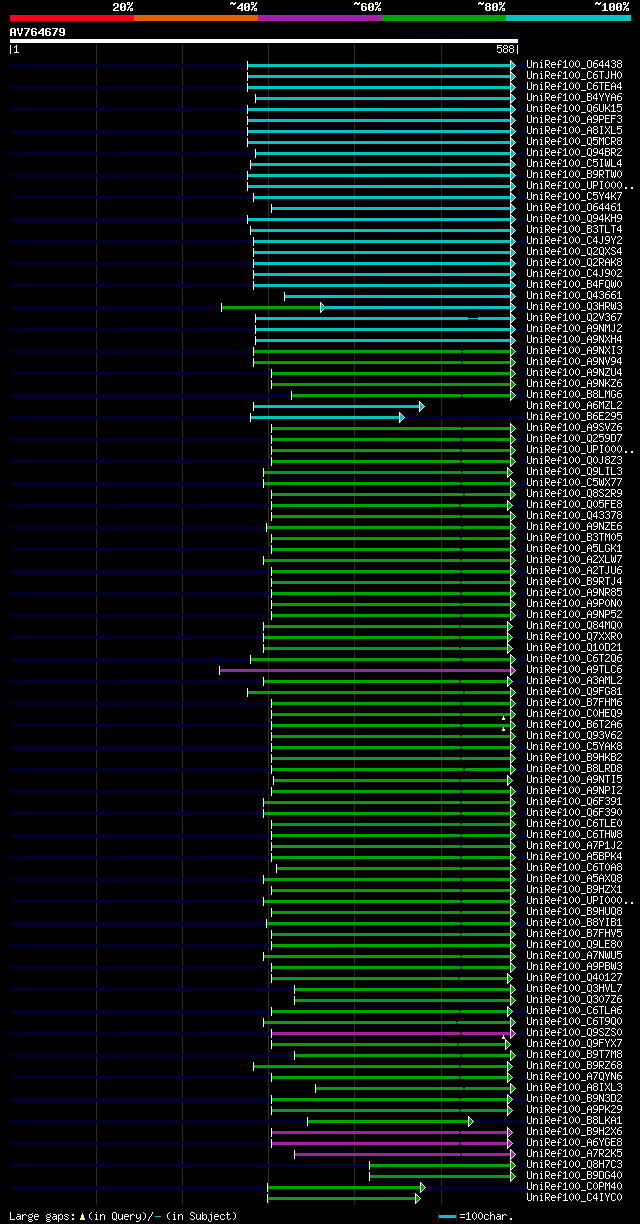
Task: Select the UniRef100_Q84MQ0 label
Action: [x=575, y=625]
